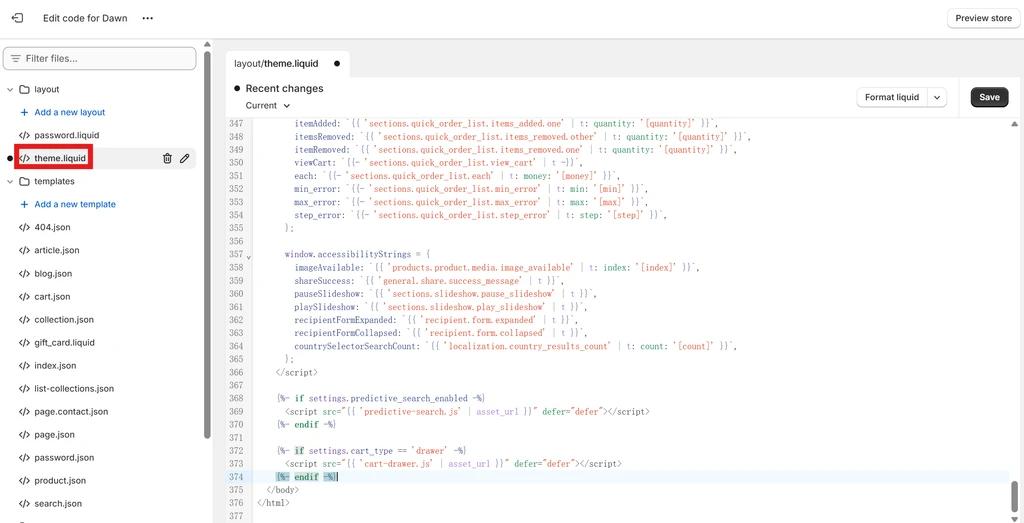Click the filter icon in the file search box
1024x523 pixels.
[16, 59]
